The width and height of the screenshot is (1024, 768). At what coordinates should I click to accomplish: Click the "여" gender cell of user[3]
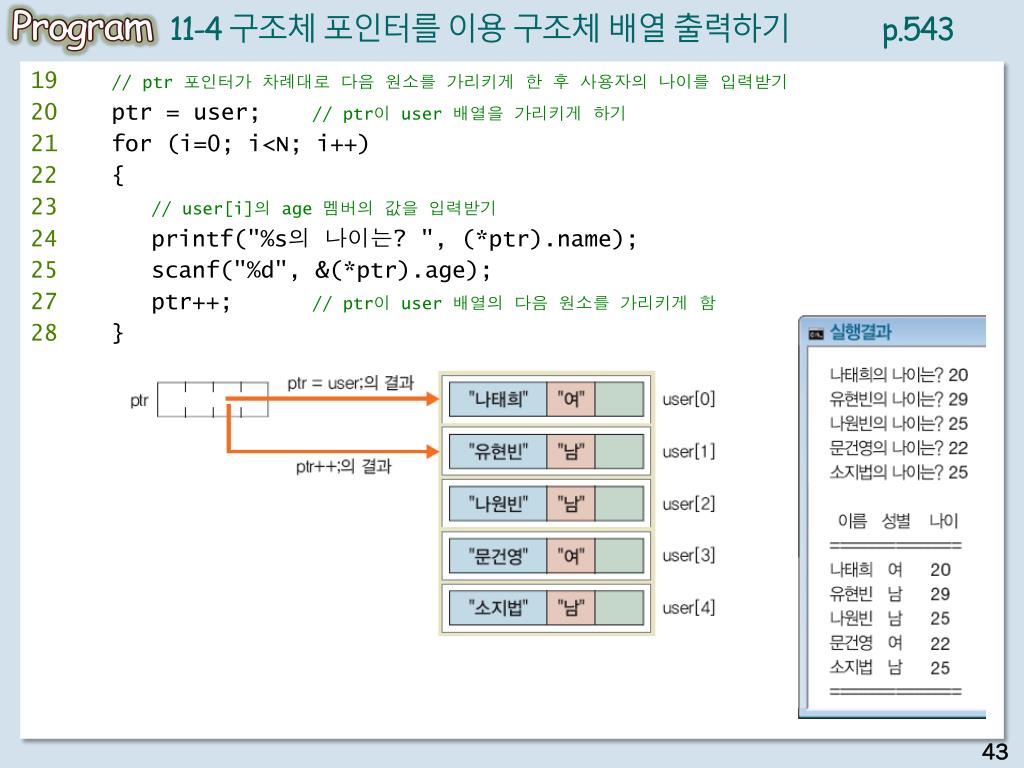click(571, 556)
